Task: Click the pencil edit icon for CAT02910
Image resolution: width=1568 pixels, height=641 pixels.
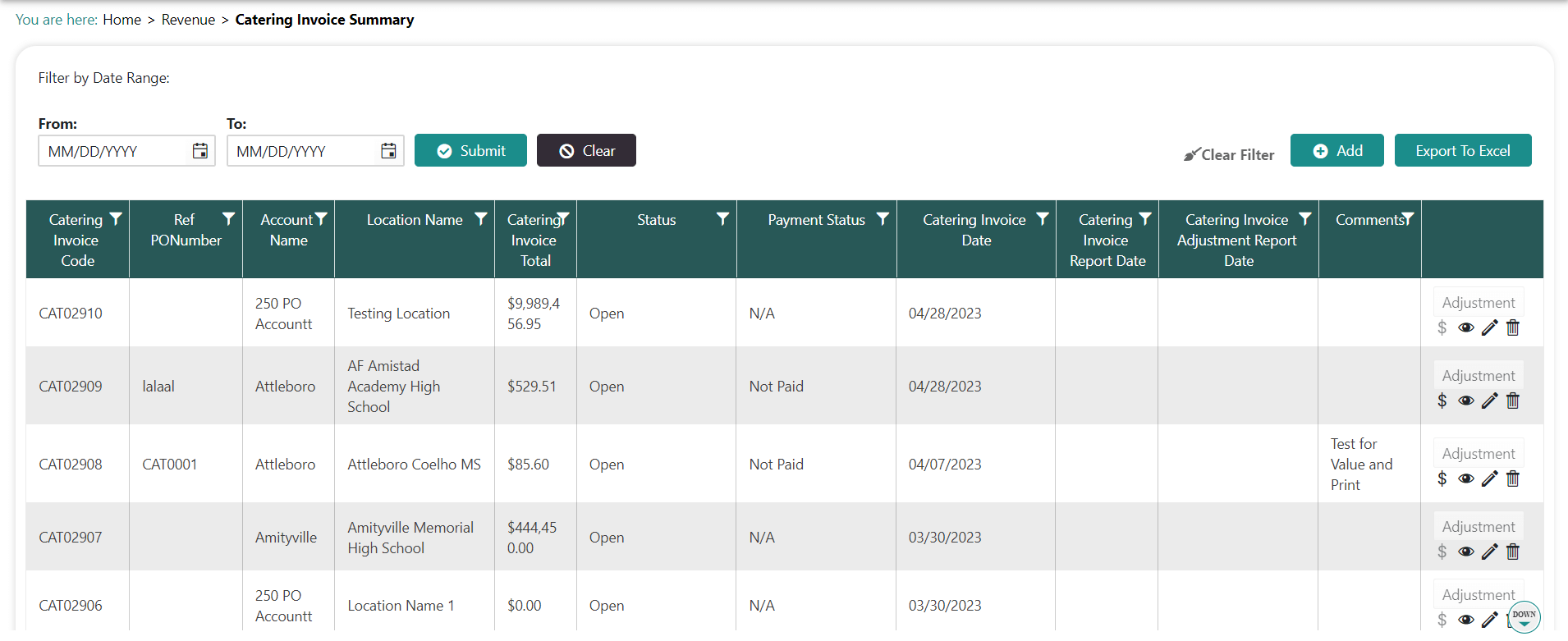Action: [x=1489, y=327]
